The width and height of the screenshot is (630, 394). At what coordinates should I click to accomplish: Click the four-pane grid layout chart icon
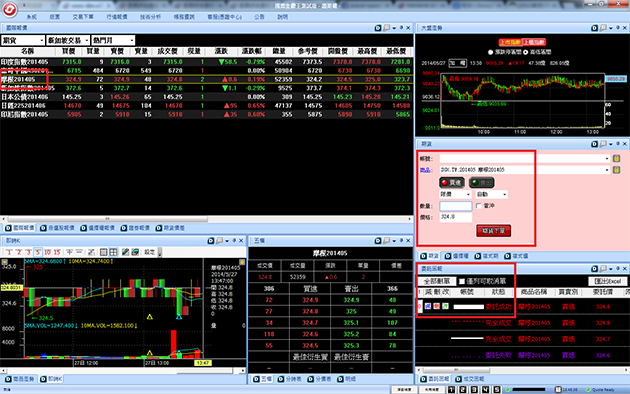(x=114, y=252)
